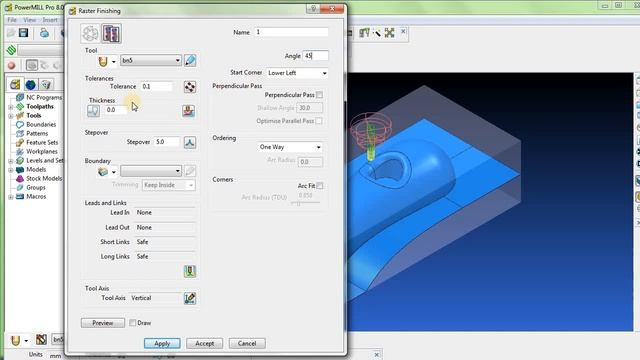This screenshot has height=360, width=640.
Task: Click the tool icon in the bottom toolbar
Action: tap(16, 340)
